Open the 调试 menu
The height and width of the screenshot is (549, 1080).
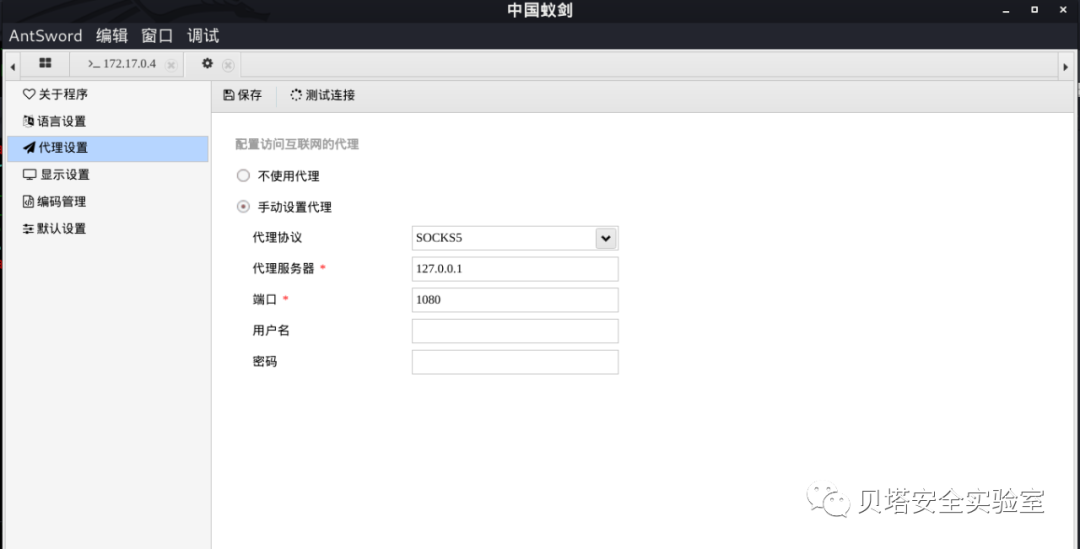(202, 36)
